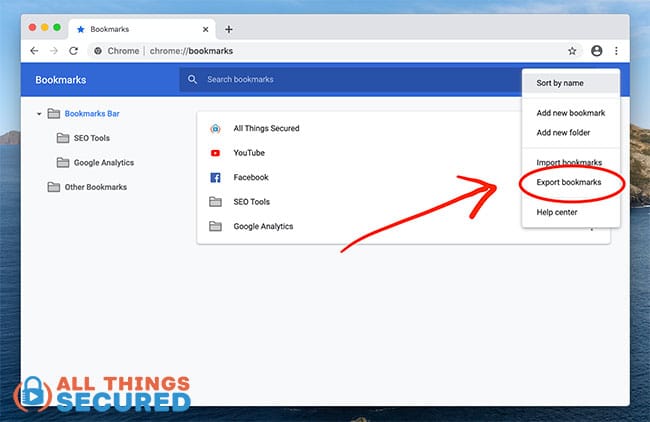650x422 pixels.
Task: Click the YouTube bookmark icon
Action: coord(215,153)
